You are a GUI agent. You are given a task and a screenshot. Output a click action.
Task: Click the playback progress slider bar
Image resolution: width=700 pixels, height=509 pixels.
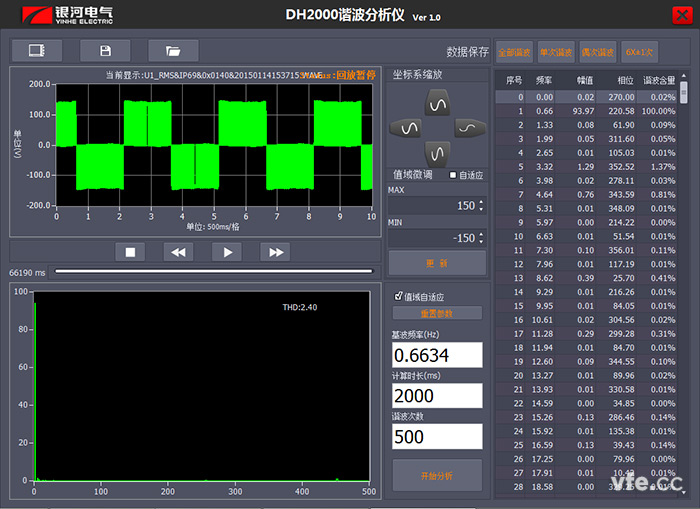click(x=214, y=271)
